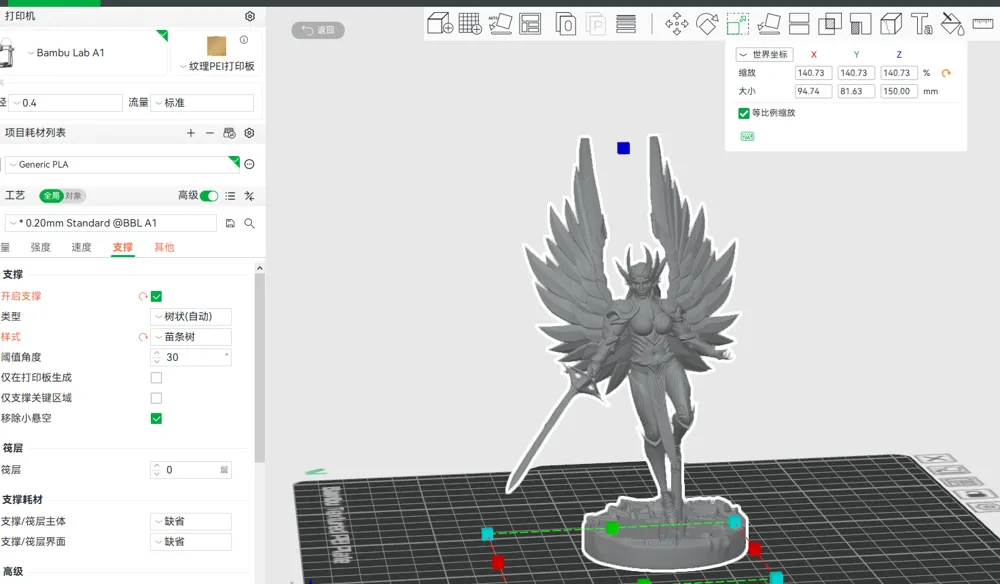1000x584 pixels.
Task: Switch process scope to 对象
Action: (x=73, y=196)
